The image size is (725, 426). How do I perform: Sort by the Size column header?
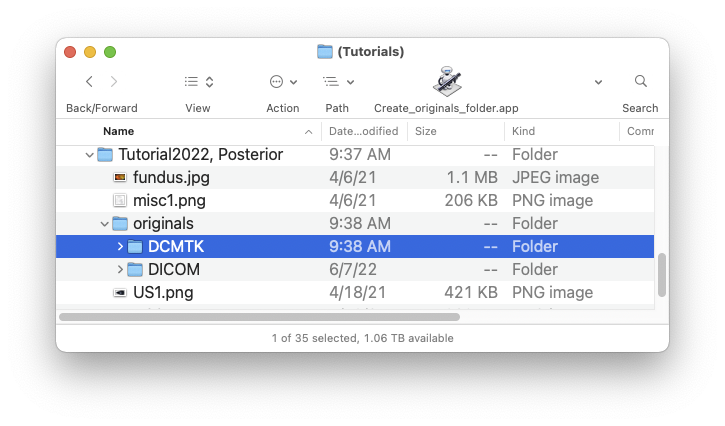tap(455, 131)
